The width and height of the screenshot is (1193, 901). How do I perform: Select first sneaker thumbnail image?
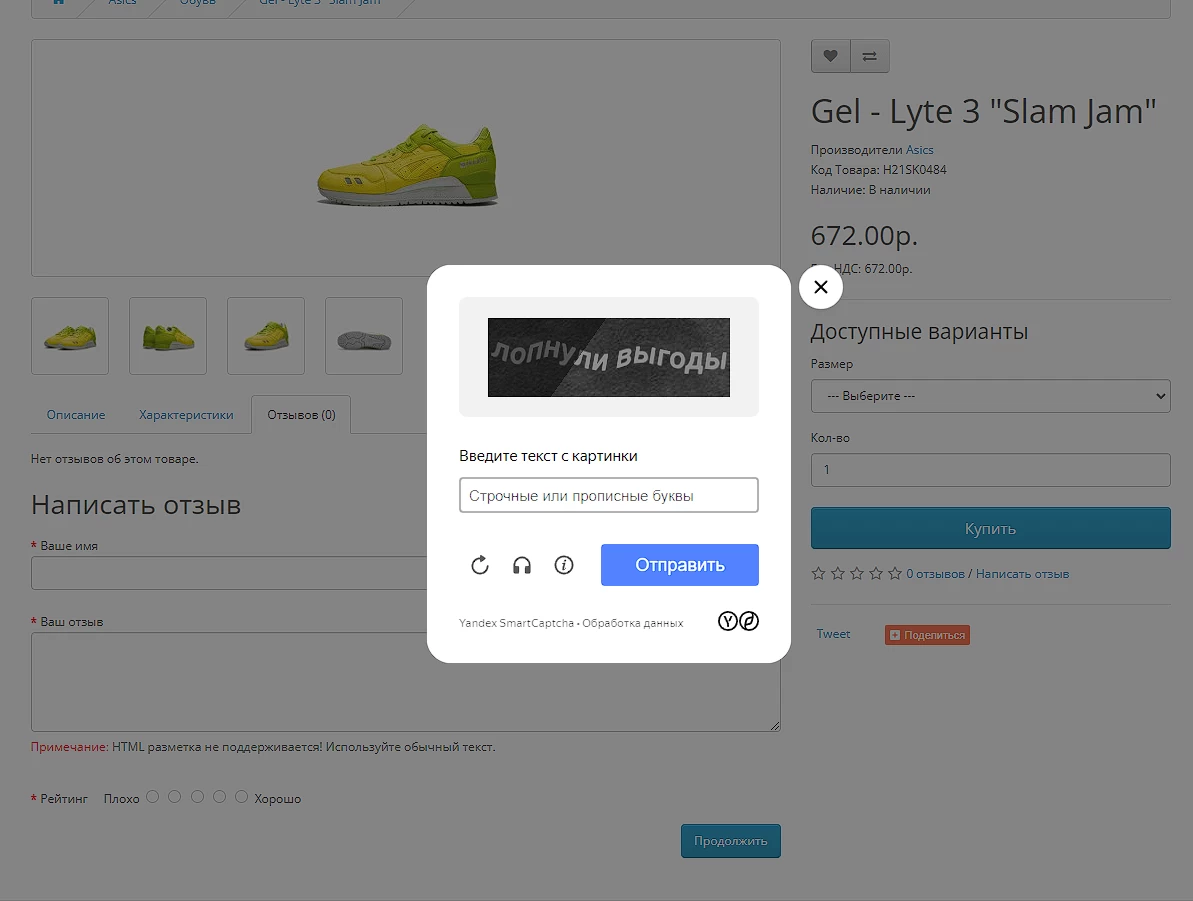[70, 336]
